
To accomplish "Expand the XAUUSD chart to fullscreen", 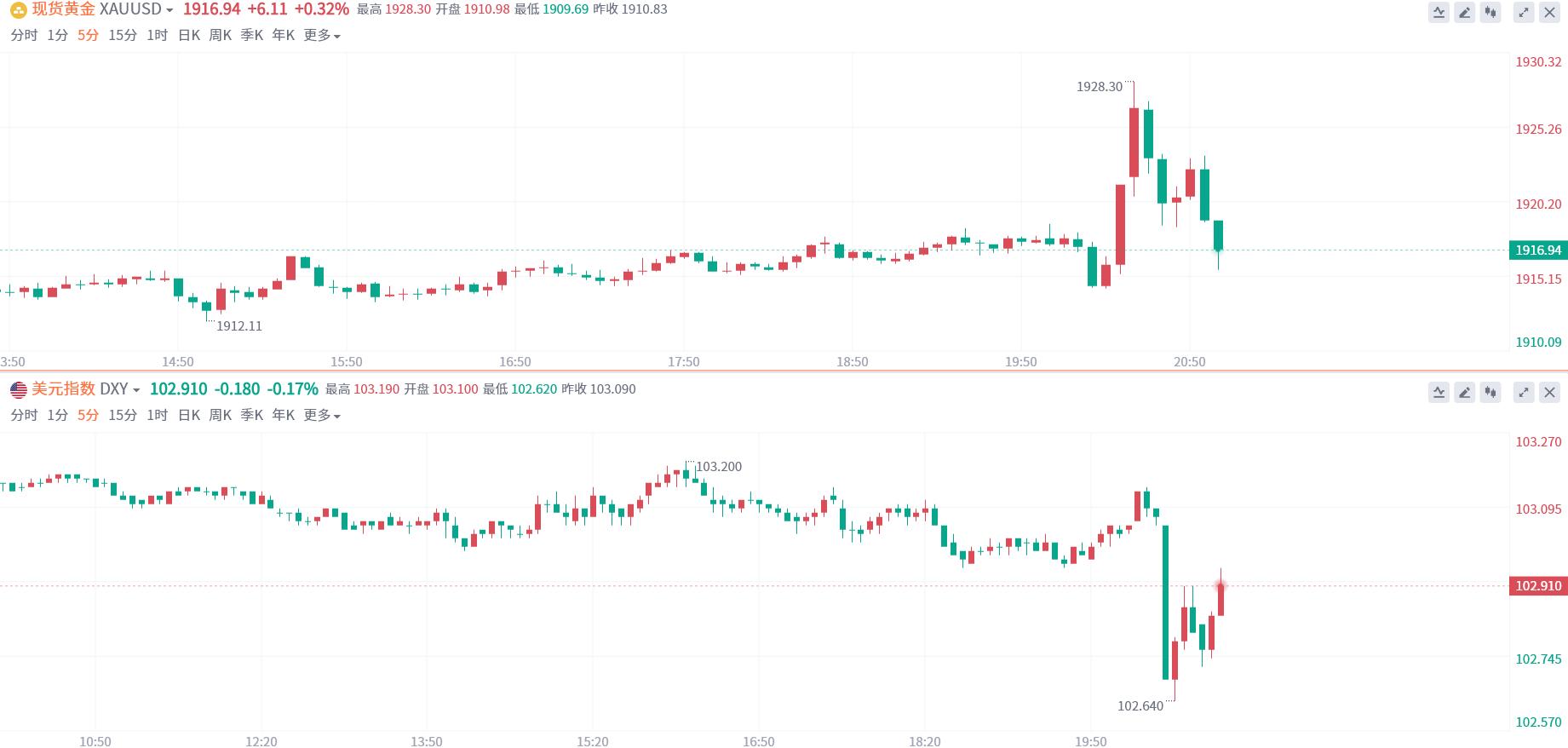I will coord(1524,12).
